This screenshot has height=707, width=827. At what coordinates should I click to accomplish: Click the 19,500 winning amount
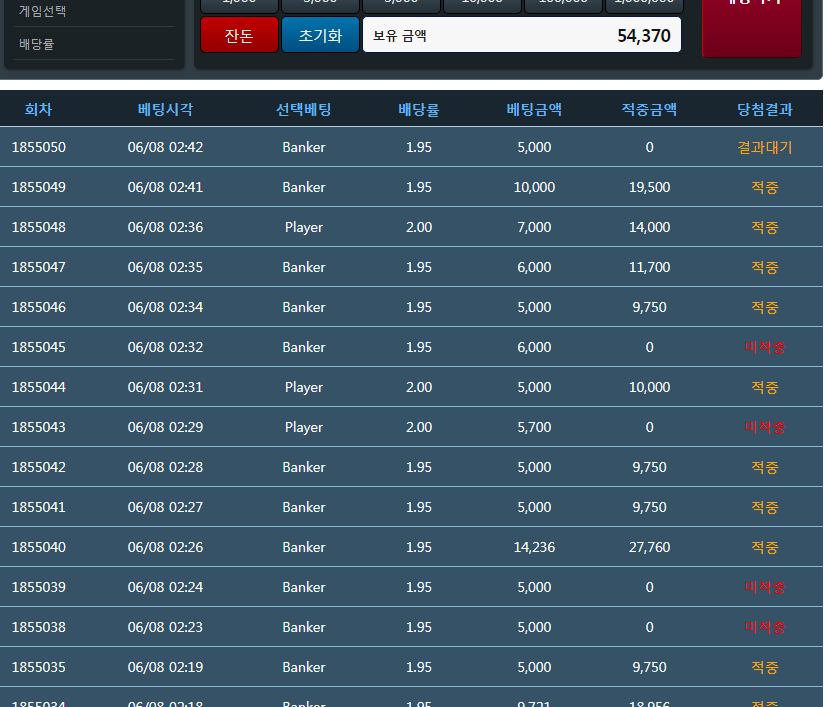pos(649,187)
